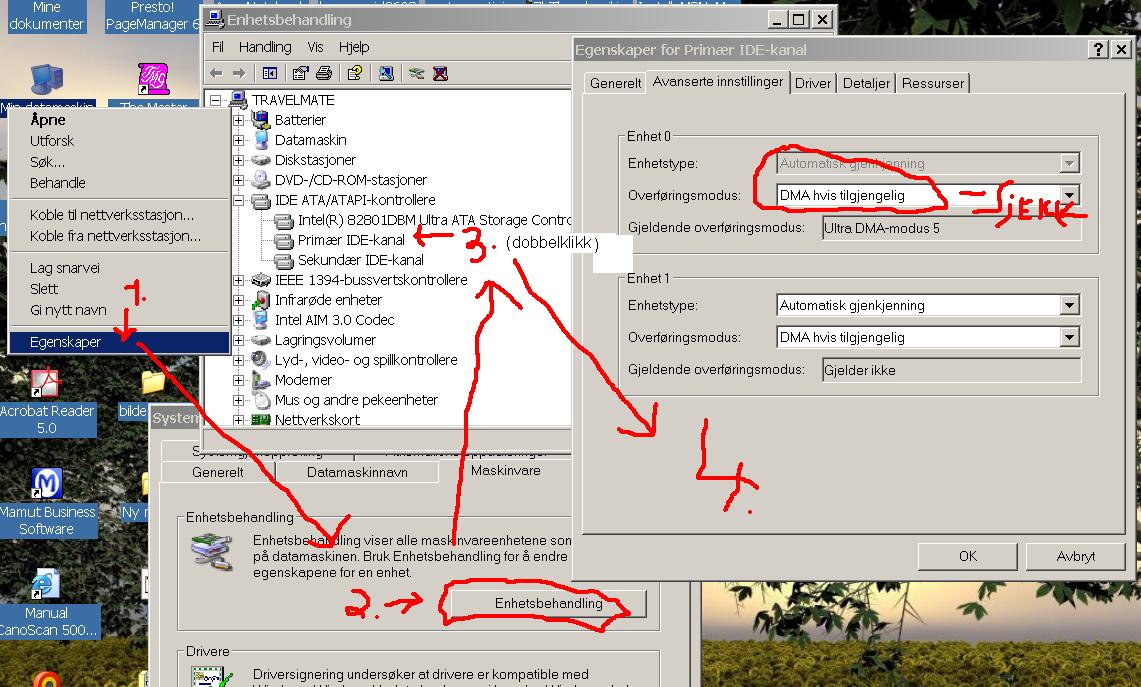Open the Fil menu in Enhetsbehandling
The height and width of the screenshot is (687, 1141).
pos(218,47)
